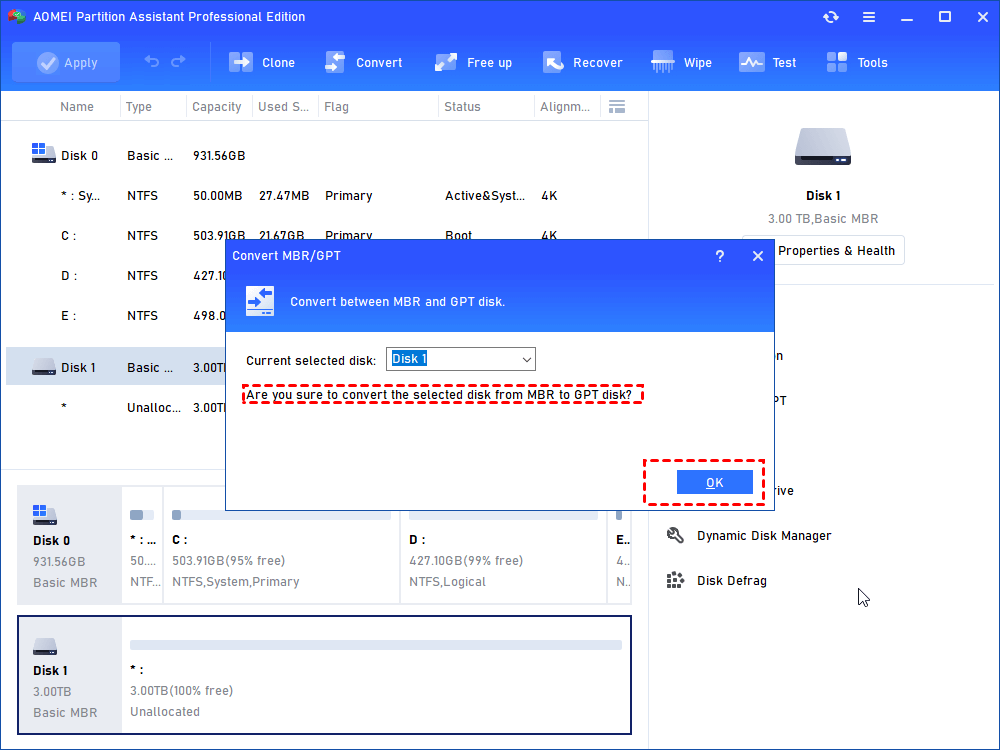Open the Free up menu
Screen dimensions: 1000x750
click(x=473, y=62)
